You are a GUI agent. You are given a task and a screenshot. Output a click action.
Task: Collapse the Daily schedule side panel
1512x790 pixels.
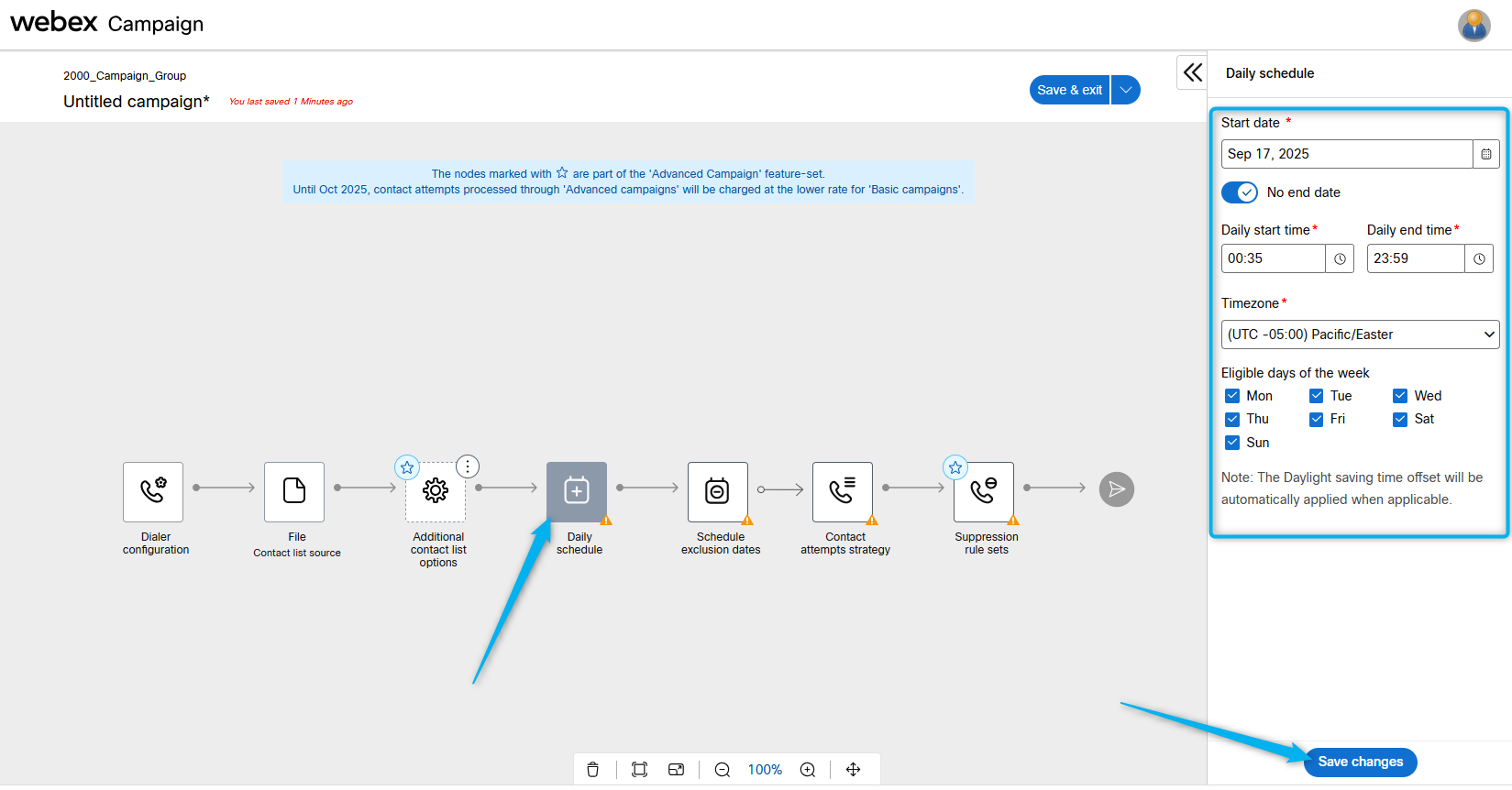[1192, 72]
